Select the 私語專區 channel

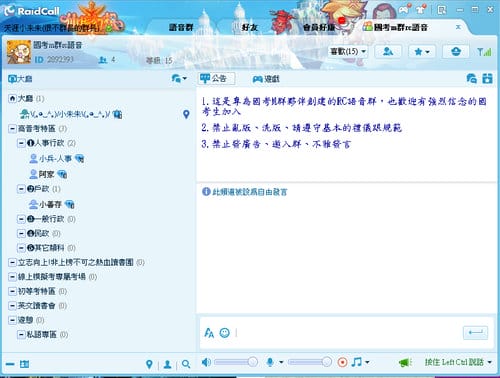pyautogui.click(x=42, y=334)
